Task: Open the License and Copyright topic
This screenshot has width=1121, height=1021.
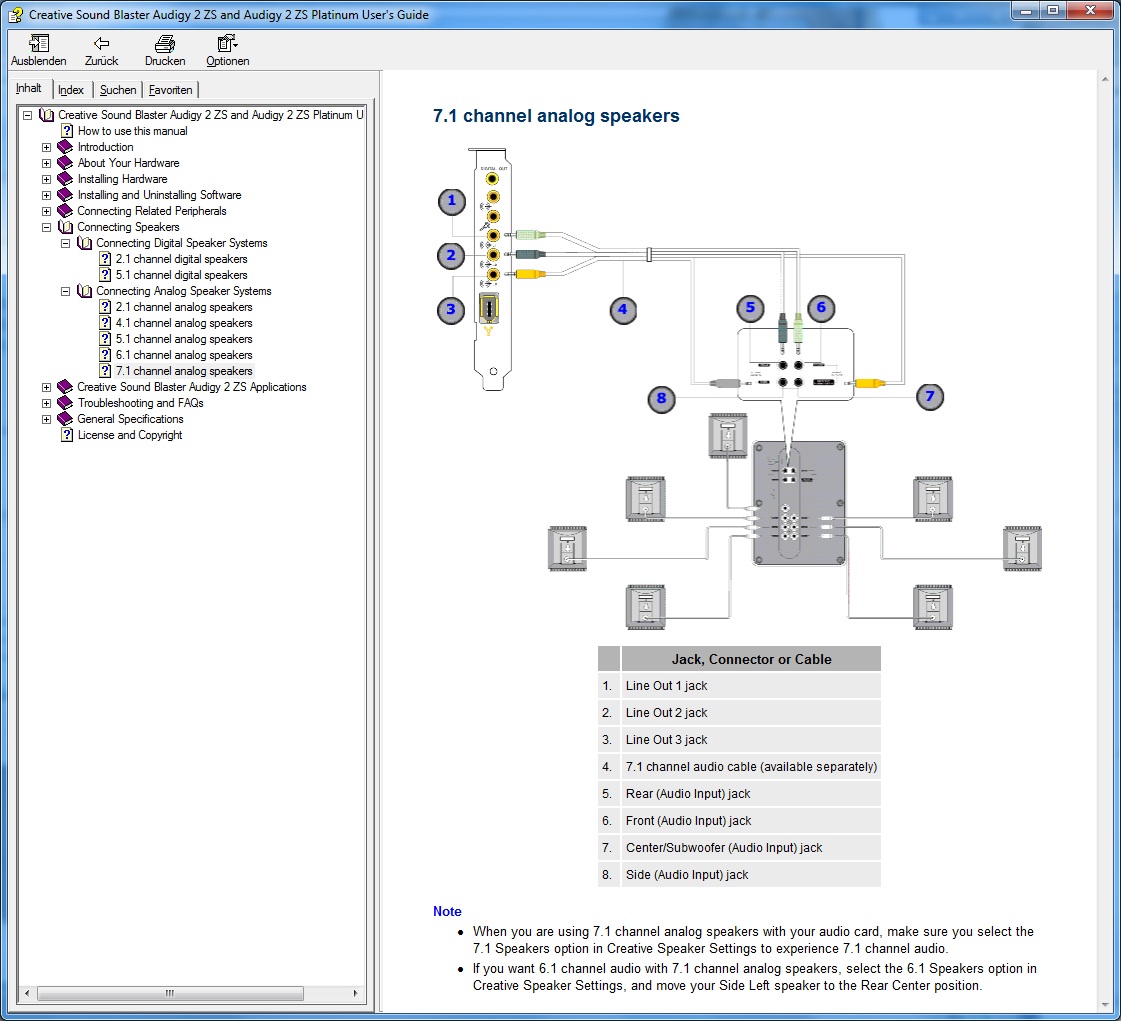Action: click(x=129, y=435)
